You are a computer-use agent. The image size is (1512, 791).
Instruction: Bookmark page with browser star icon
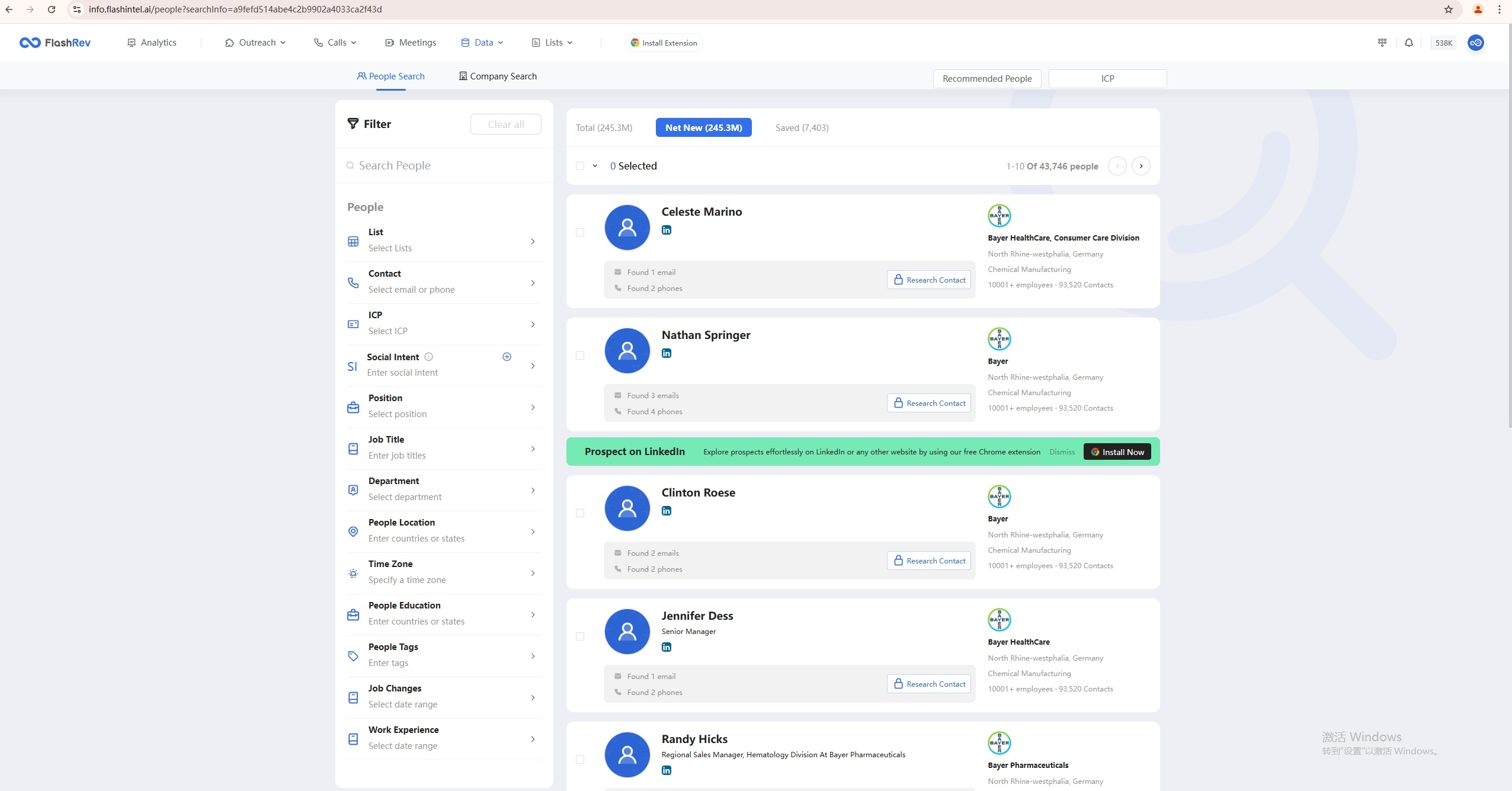pyautogui.click(x=1449, y=9)
